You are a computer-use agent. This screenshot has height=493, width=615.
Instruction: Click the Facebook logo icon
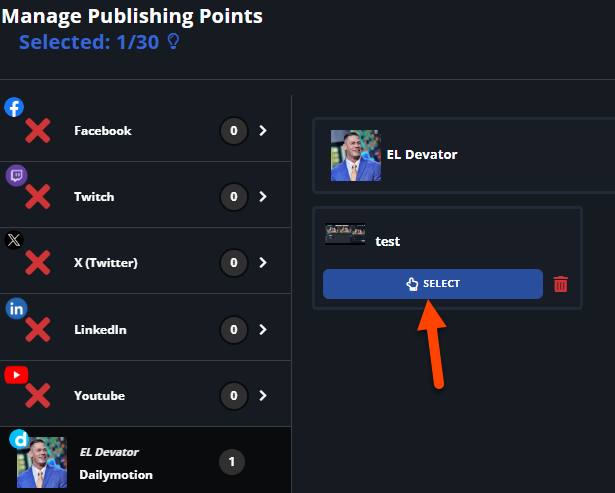pyautogui.click(x=14, y=107)
